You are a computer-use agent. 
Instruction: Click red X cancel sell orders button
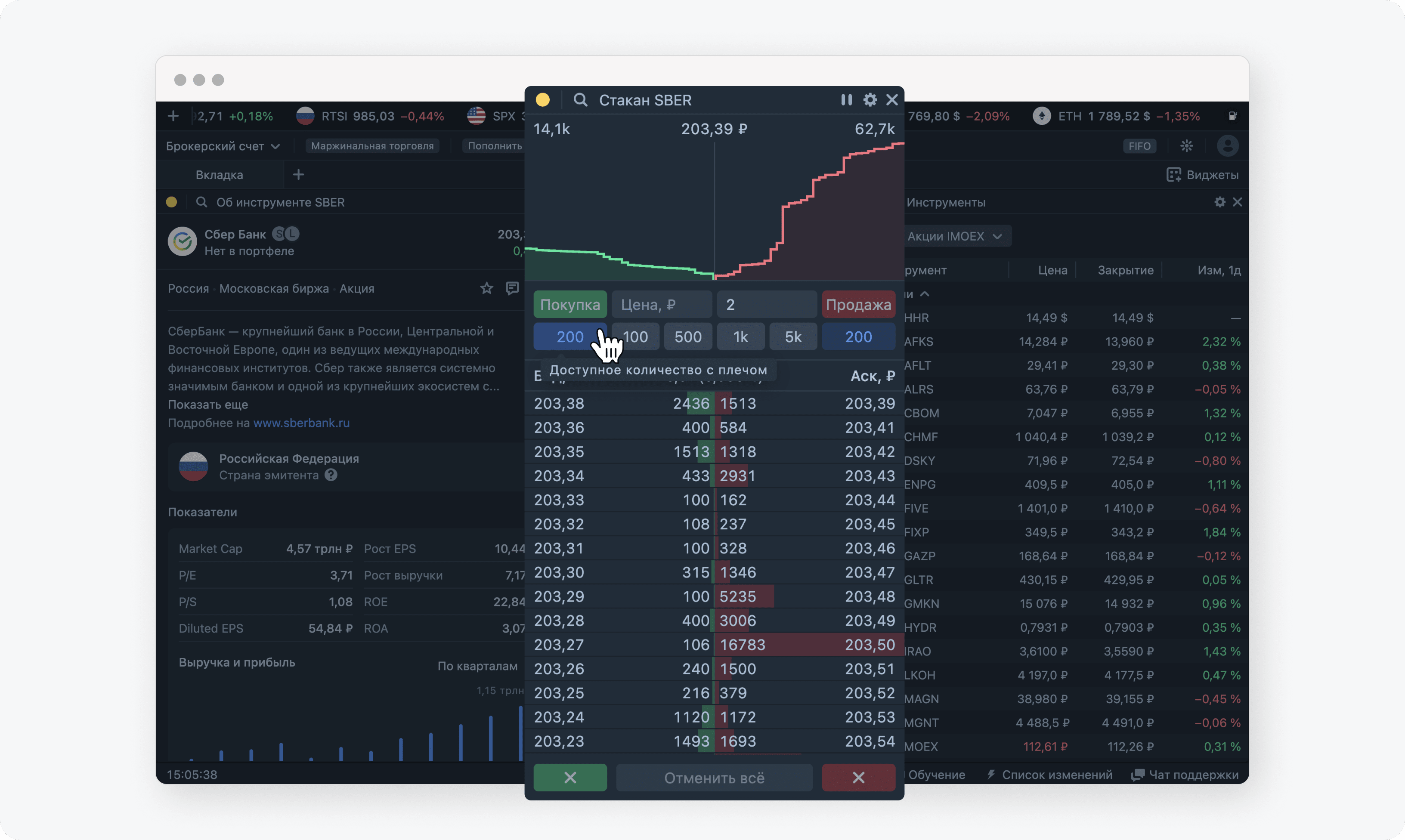858,778
